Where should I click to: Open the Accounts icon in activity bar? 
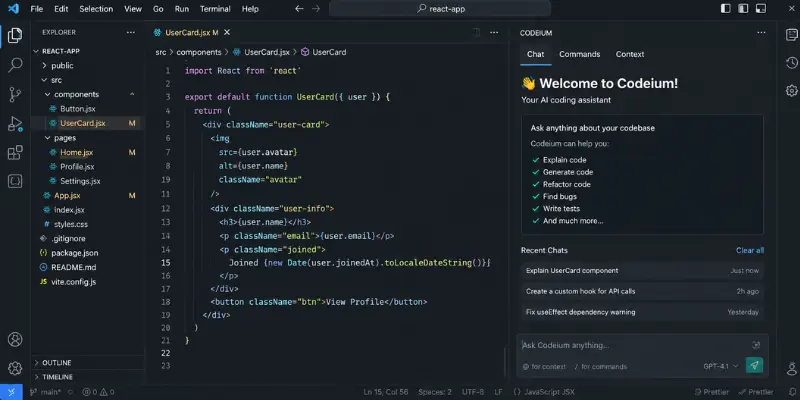[x=15, y=339]
